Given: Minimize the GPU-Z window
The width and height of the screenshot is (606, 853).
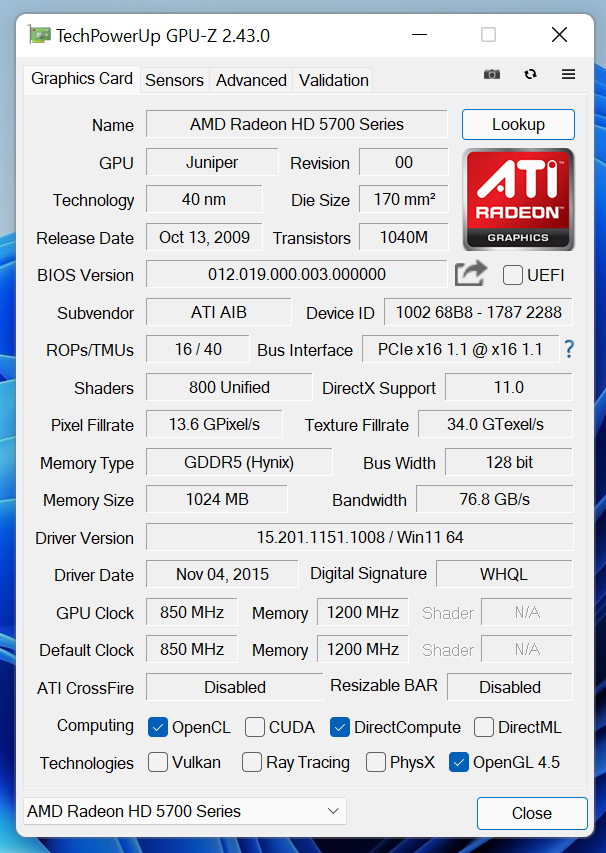Looking at the screenshot, I should point(419,35).
